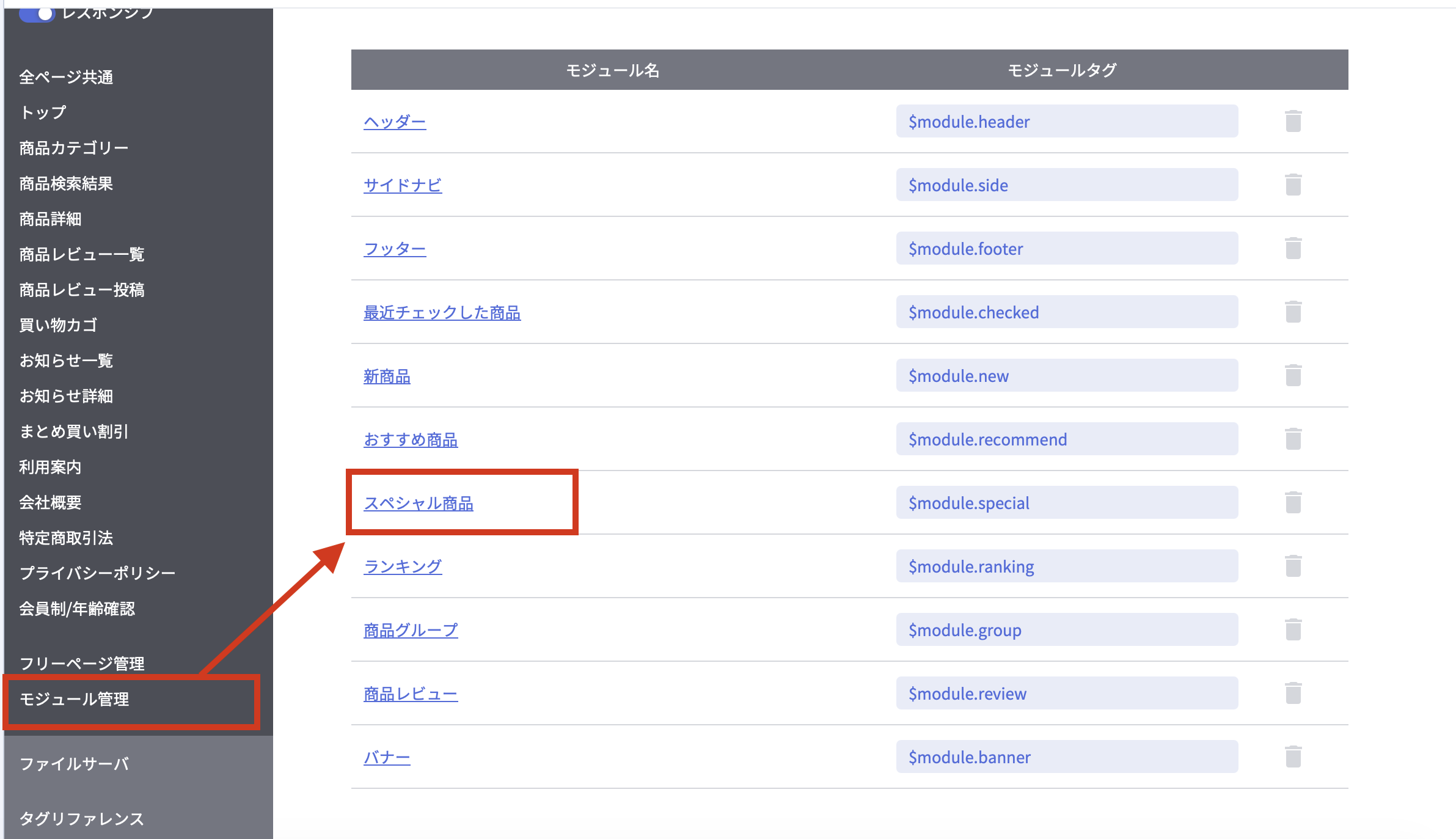Delete the 新商品 module
Viewport: 1456px width, 839px height.
click(x=1293, y=375)
